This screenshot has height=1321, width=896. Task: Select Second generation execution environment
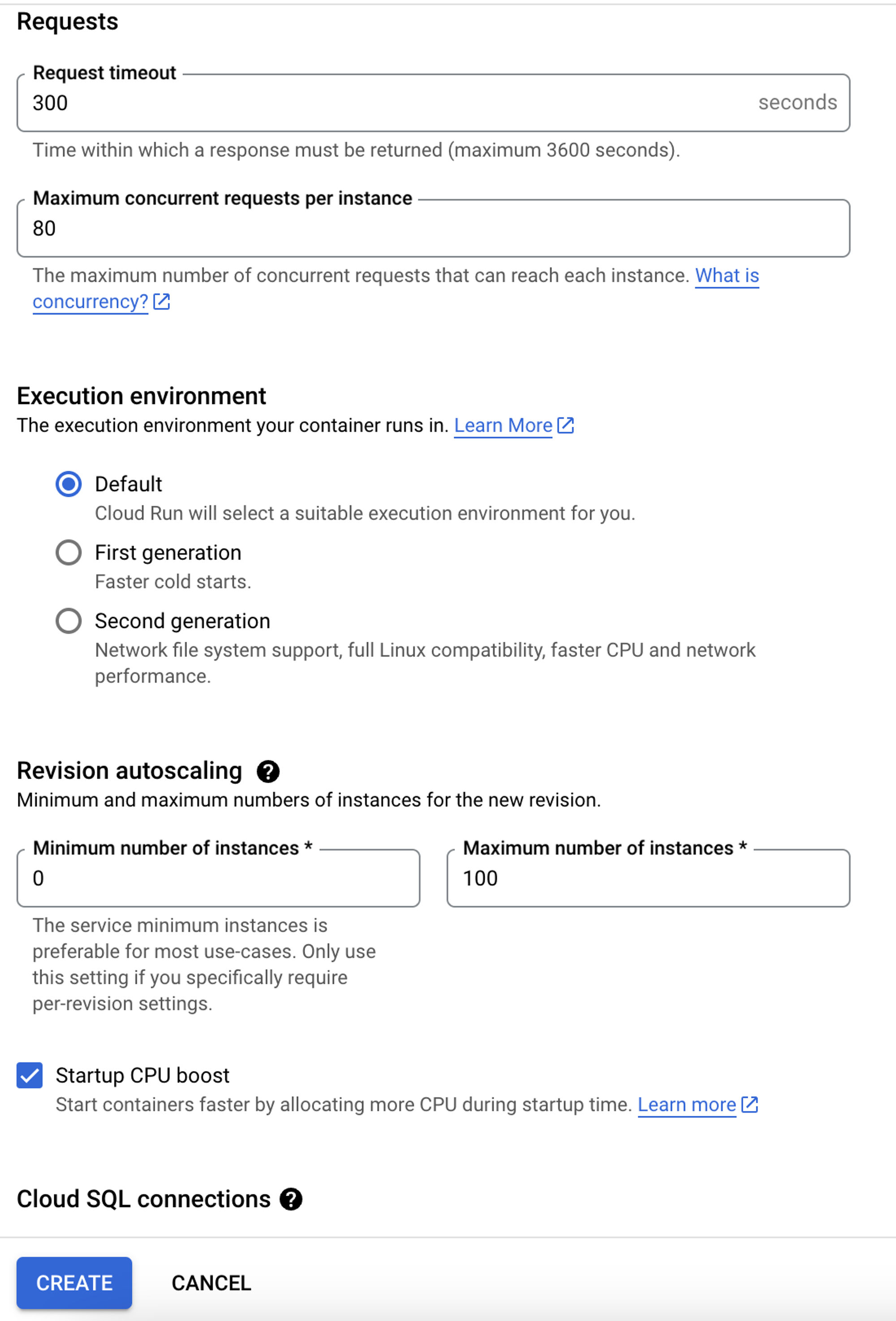point(69,621)
